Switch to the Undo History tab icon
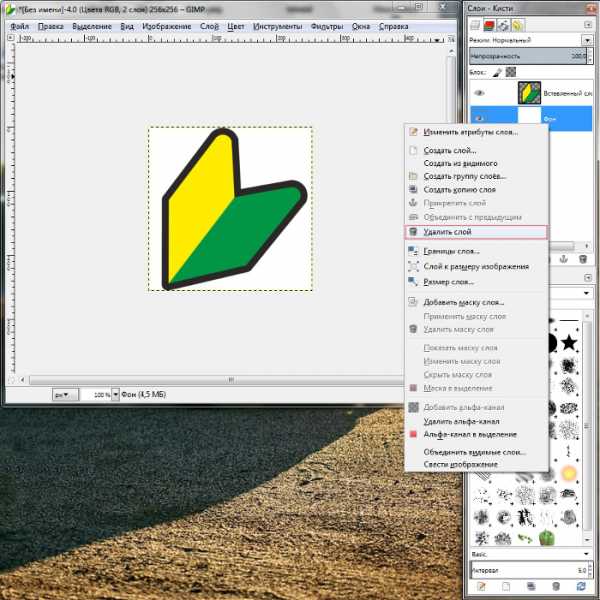The width and height of the screenshot is (600, 600). 517,25
